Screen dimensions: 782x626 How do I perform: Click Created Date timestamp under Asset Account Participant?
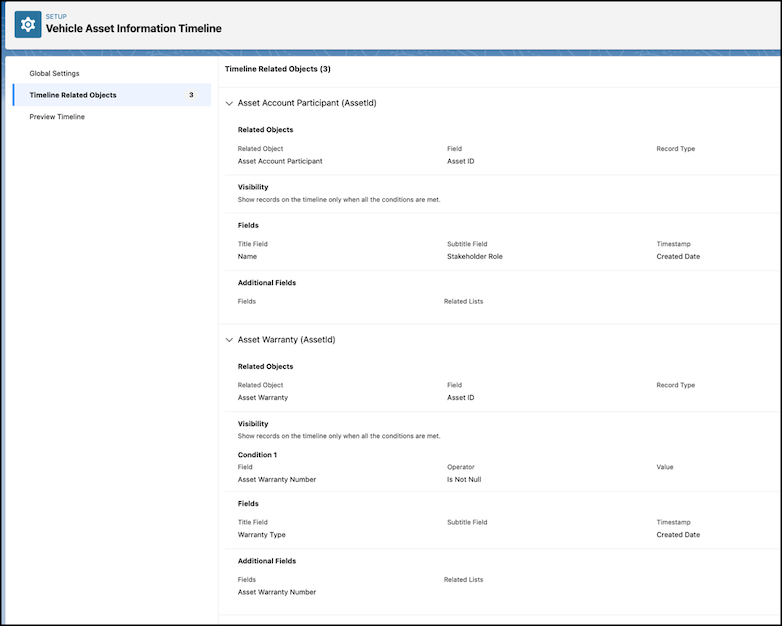pyautogui.click(x=678, y=256)
